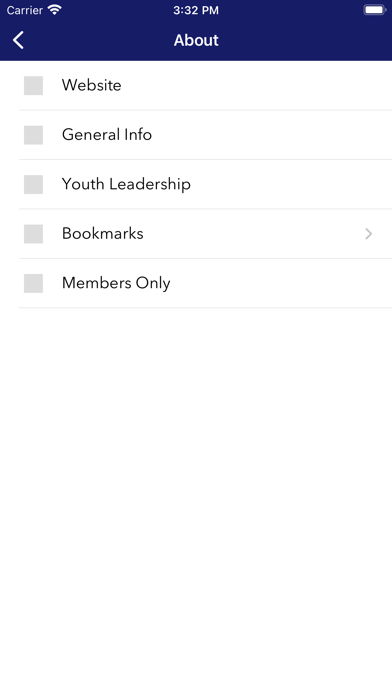Tap the gray icon beside Youth Leadership
This screenshot has height=696, width=392.
tap(33, 184)
